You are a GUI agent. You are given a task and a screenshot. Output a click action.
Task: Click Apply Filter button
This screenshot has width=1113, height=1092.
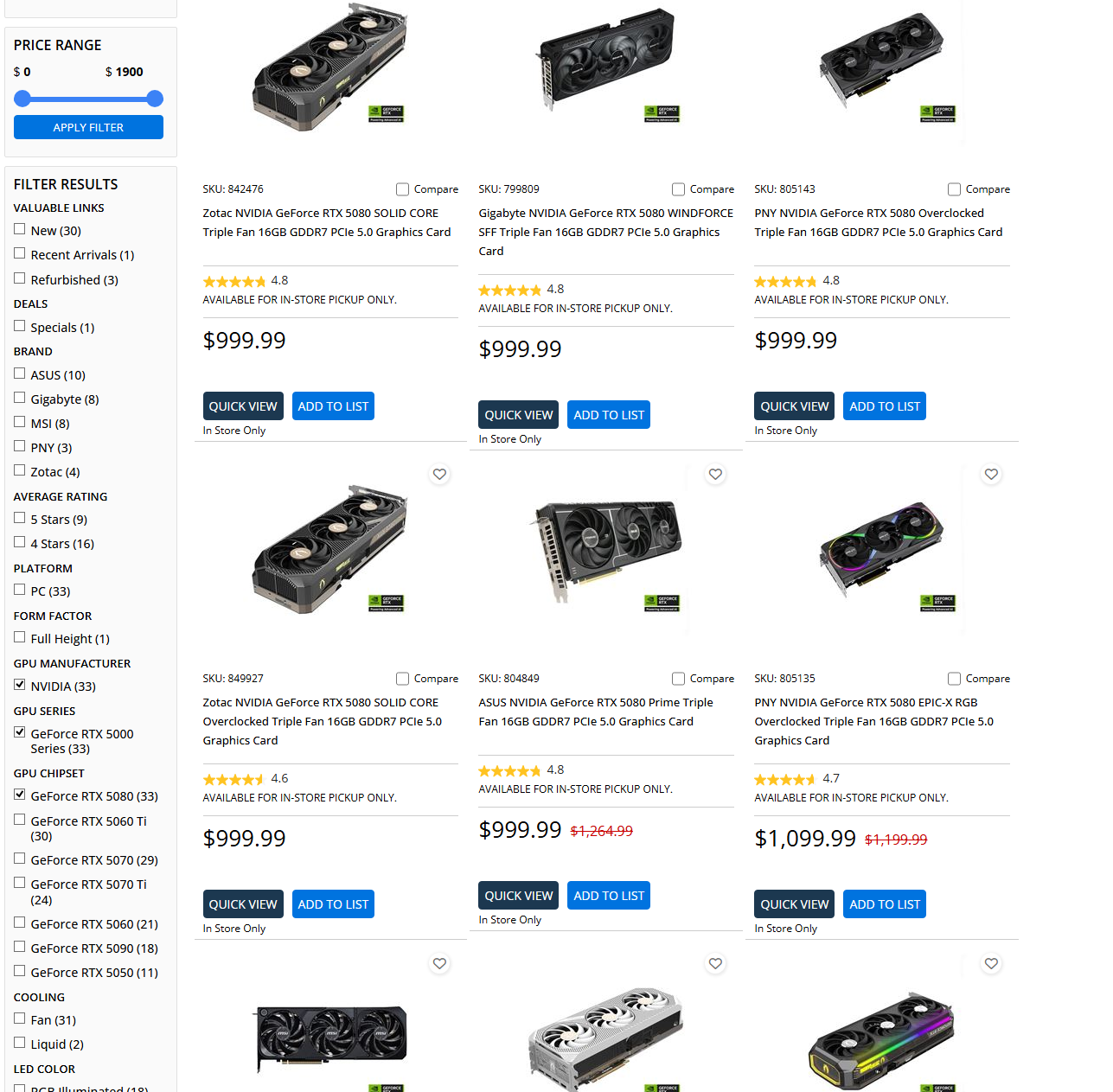pyautogui.click(x=88, y=127)
